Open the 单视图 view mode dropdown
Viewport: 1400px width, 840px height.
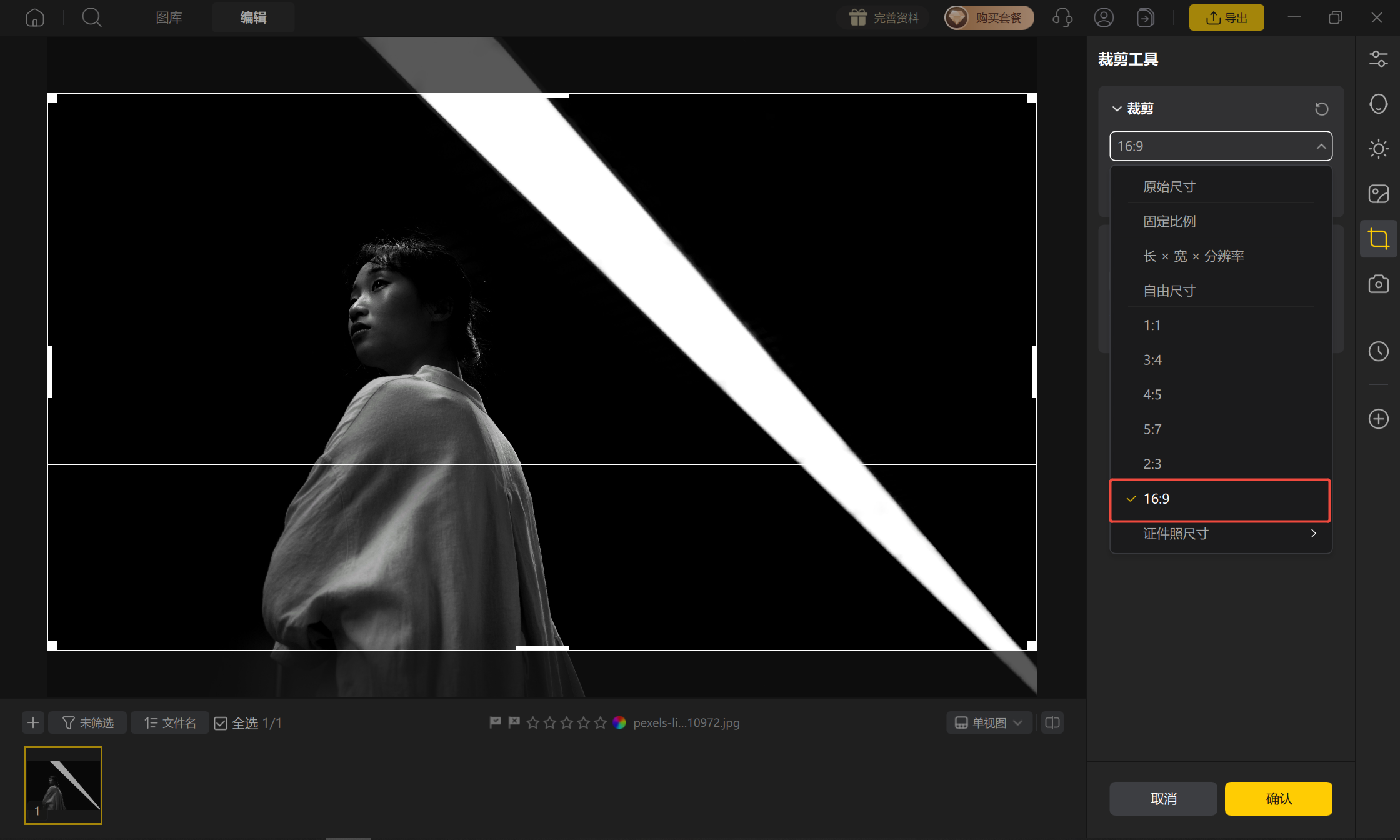click(989, 723)
